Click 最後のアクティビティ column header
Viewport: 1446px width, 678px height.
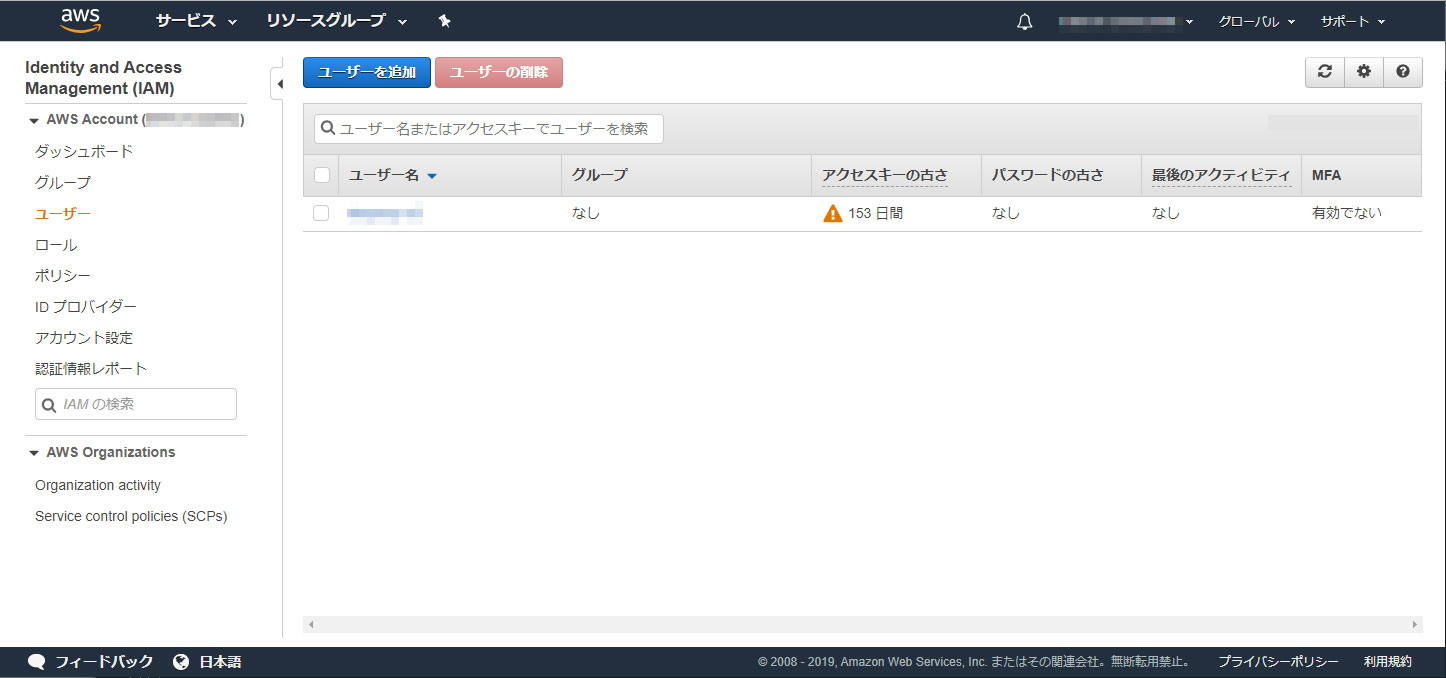[1221, 175]
